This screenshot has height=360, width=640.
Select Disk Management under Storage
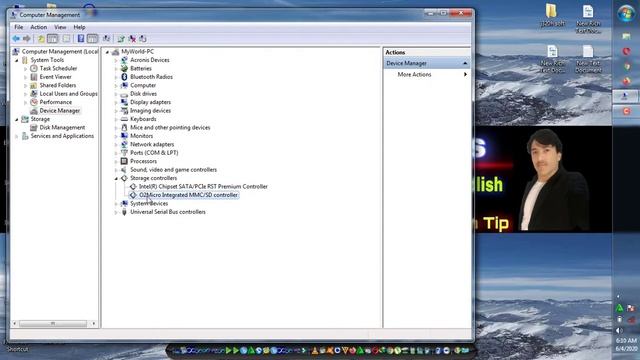tap(62, 127)
